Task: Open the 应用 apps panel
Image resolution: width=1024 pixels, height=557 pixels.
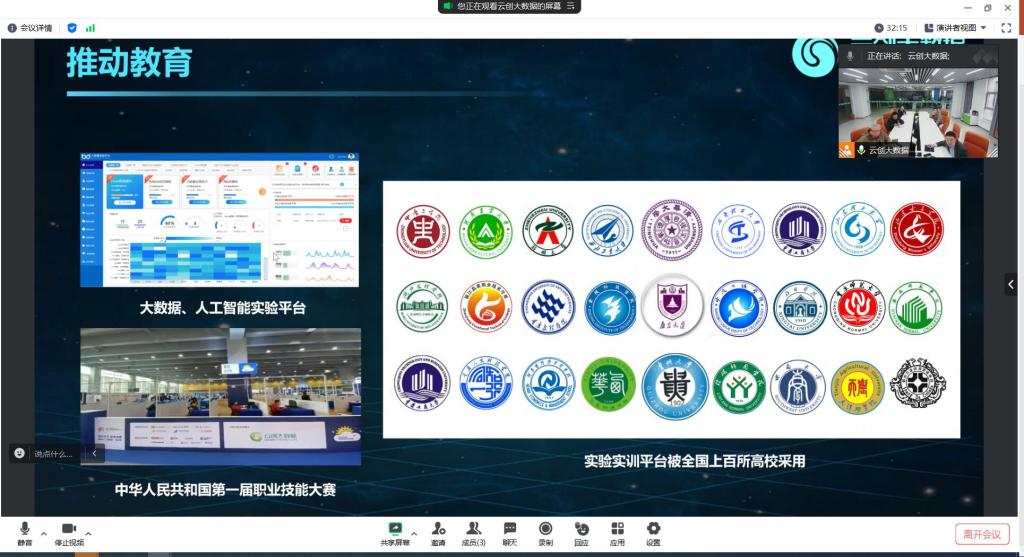Action: tap(617, 533)
